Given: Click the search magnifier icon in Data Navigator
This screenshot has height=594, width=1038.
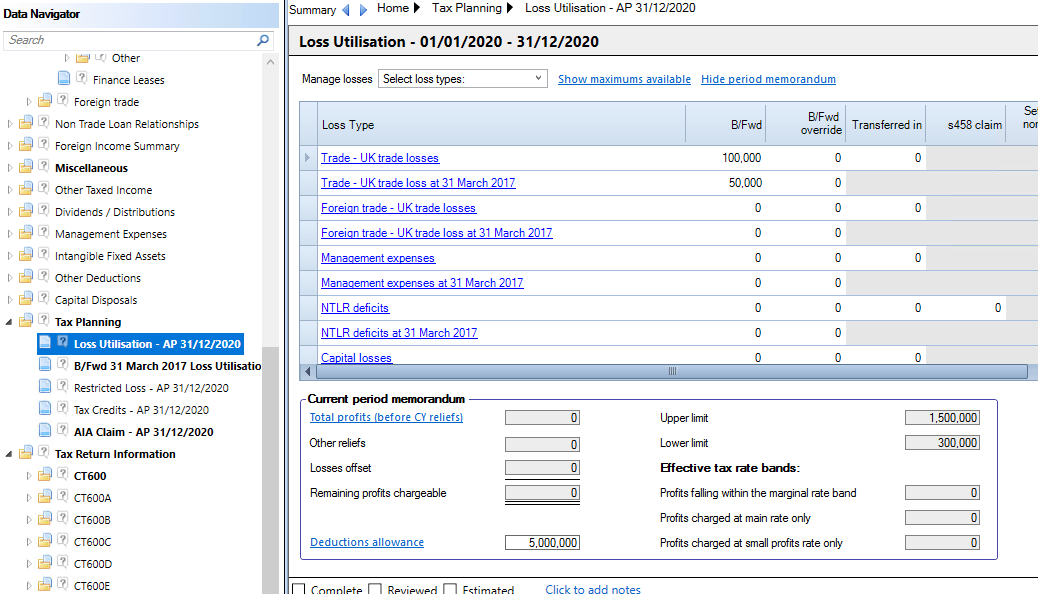Looking at the screenshot, I should point(263,40).
